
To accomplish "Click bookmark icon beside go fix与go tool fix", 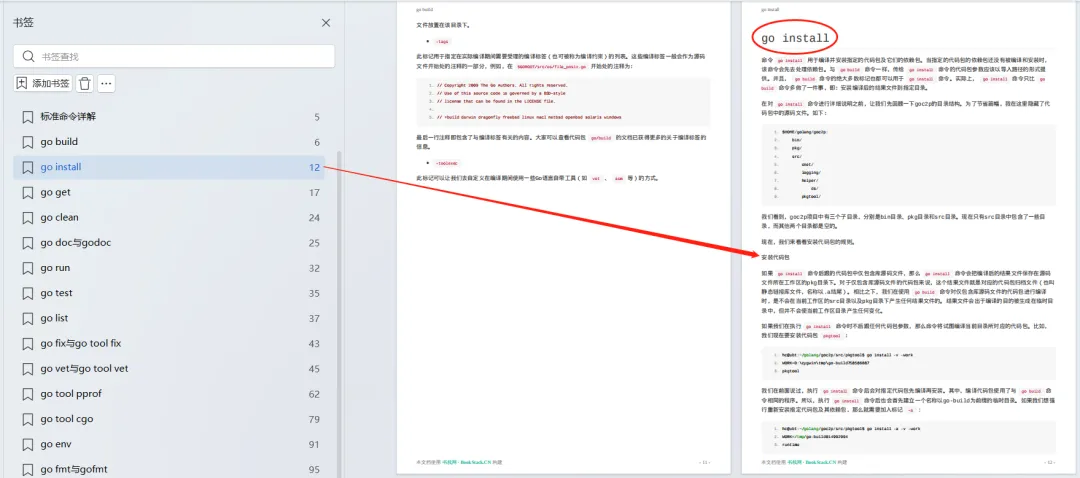I will [x=28, y=344].
